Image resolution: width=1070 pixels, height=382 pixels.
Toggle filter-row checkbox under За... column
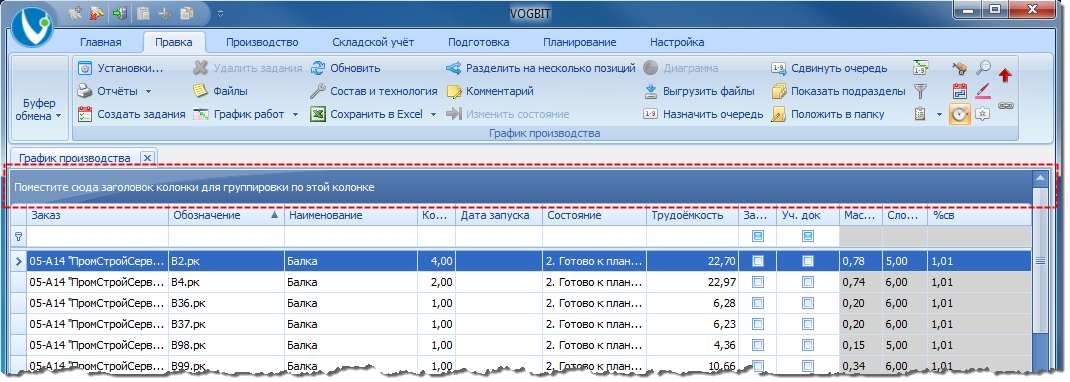pyautogui.click(x=757, y=236)
